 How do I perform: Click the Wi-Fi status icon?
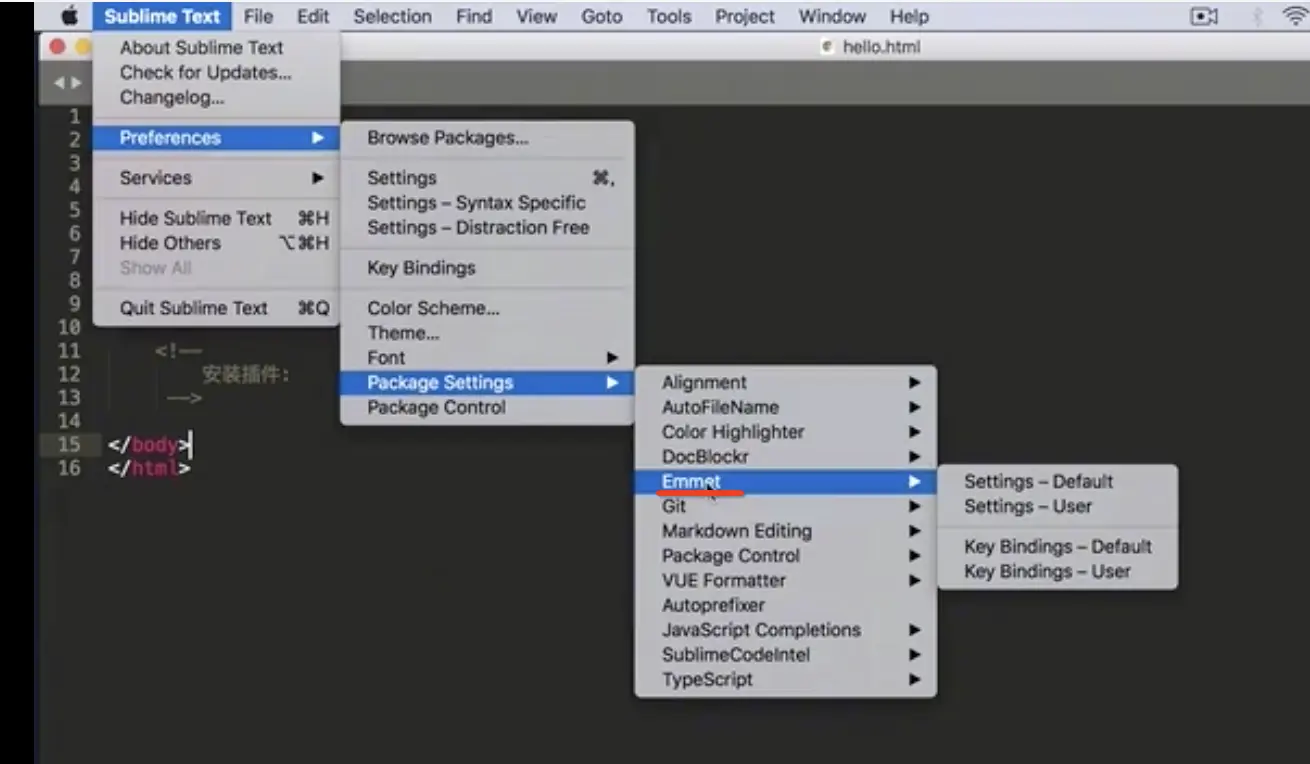pos(1296,16)
